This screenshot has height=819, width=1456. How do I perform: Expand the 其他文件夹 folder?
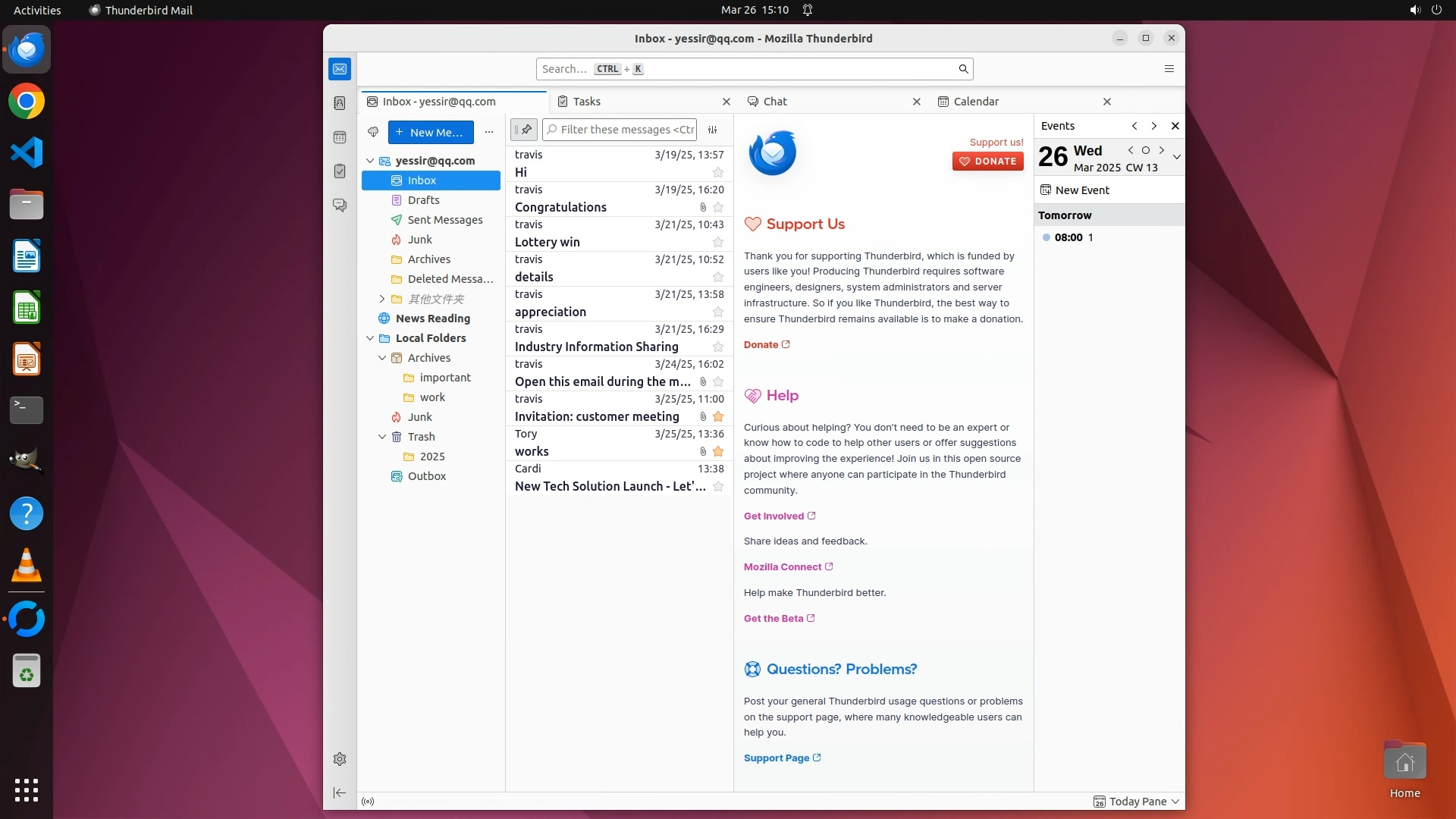tap(382, 299)
